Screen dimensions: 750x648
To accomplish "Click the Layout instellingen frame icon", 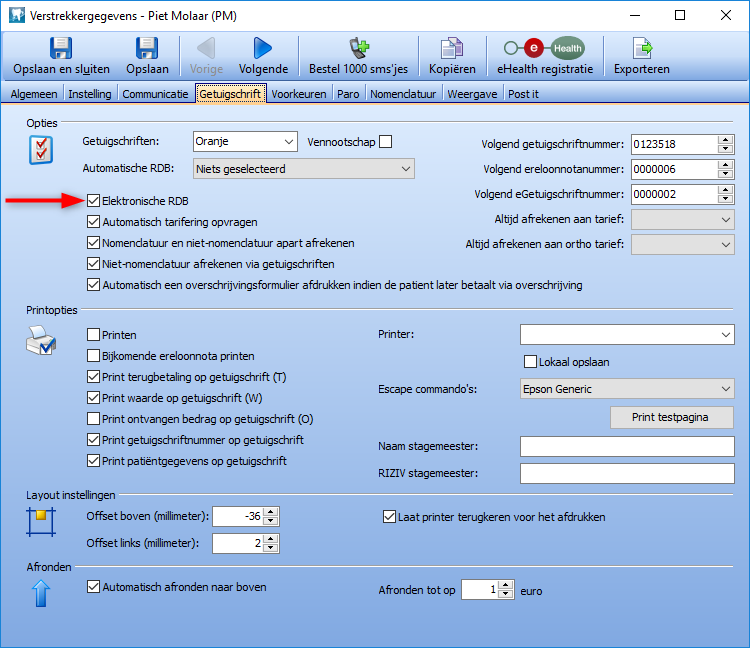I will point(41,522).
